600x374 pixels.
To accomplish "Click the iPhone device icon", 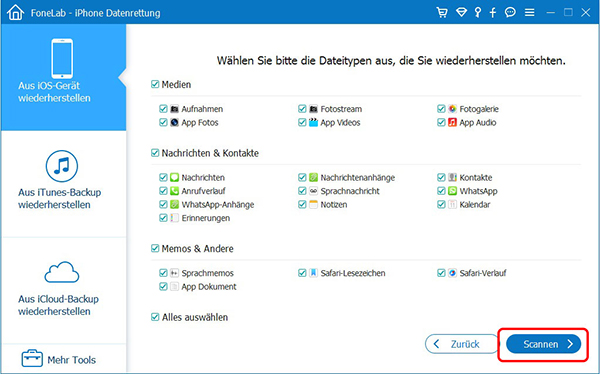I will 62,58.
